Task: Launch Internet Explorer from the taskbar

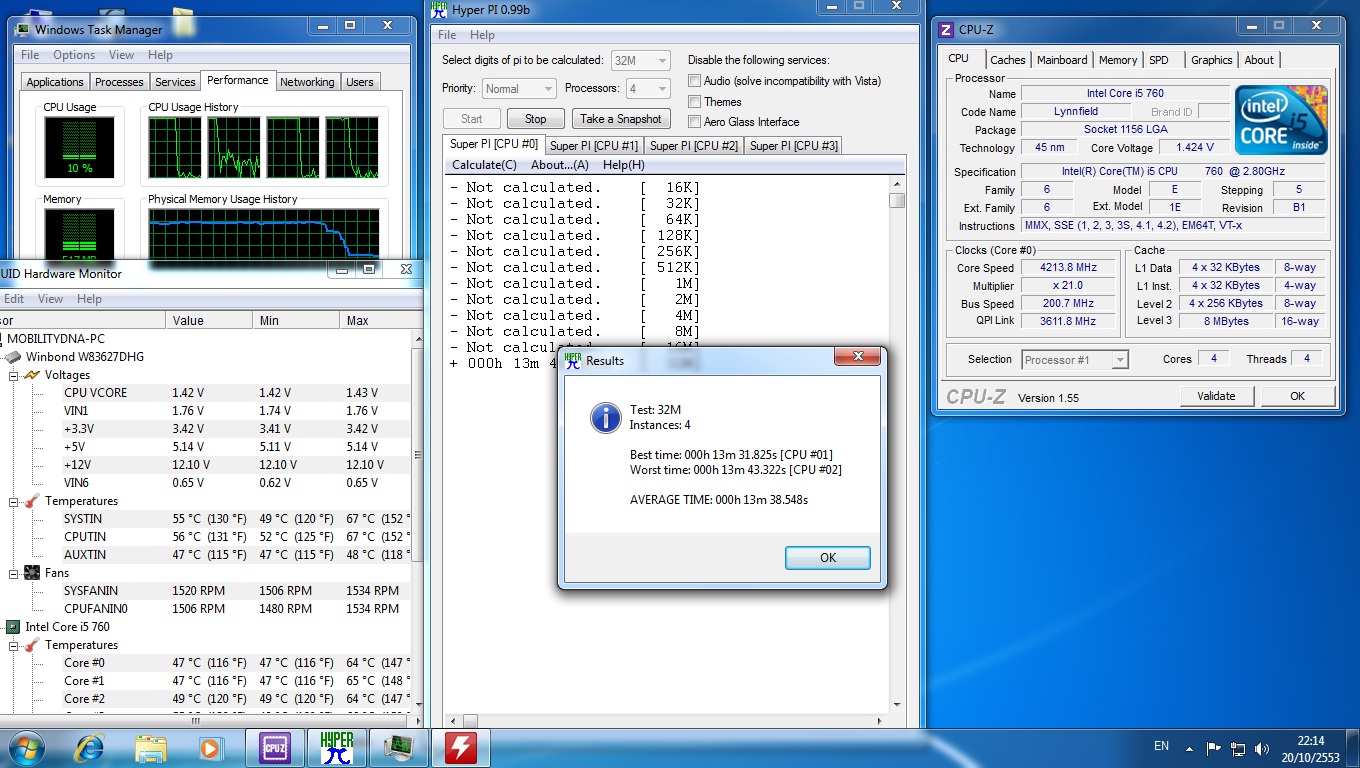Action: pyautogui.click(x=91, y=747)
